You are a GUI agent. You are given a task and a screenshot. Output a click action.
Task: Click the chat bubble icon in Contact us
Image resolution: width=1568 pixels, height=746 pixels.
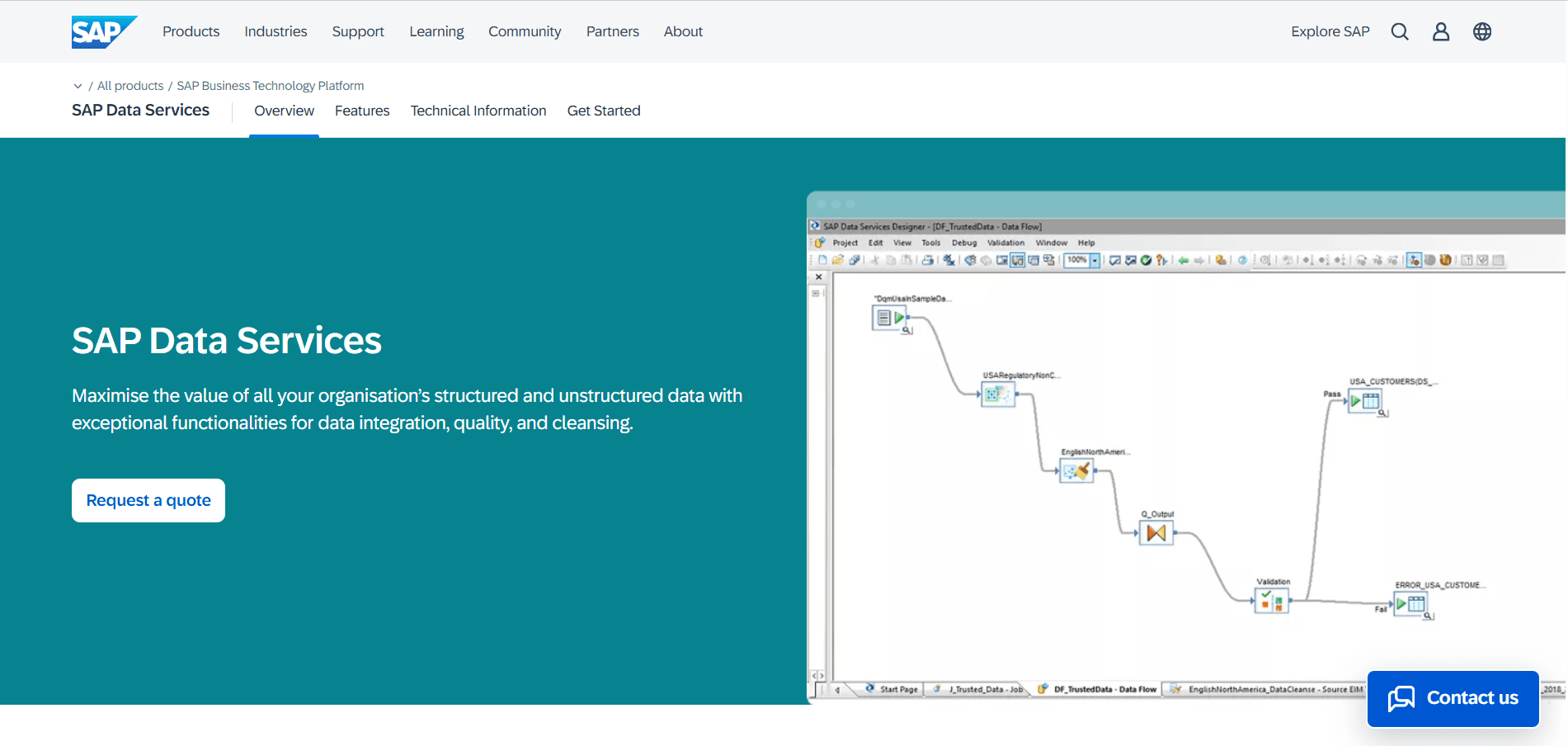tap(1401, 698)
